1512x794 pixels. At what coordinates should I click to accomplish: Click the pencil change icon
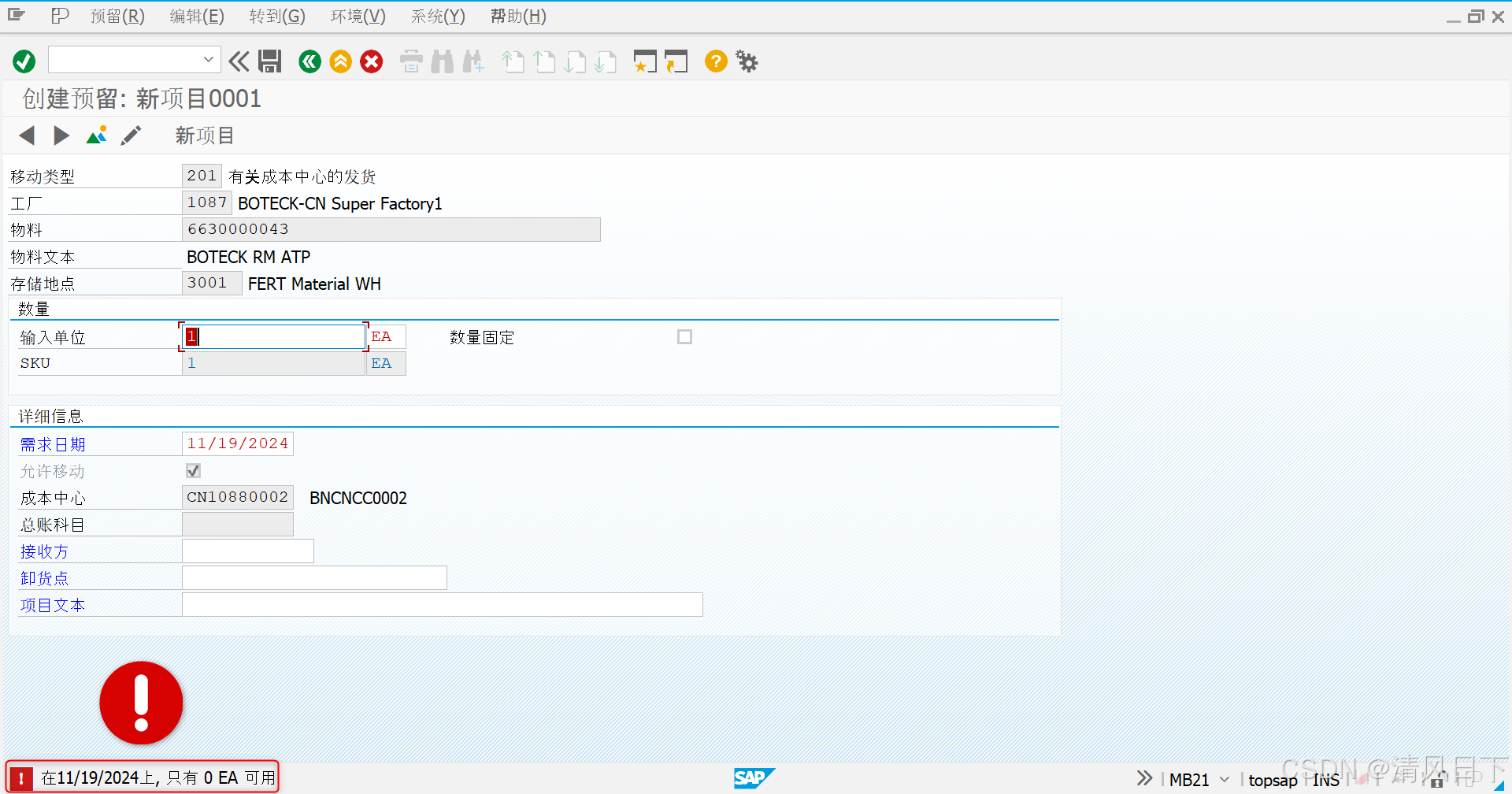tap(131, 135)
